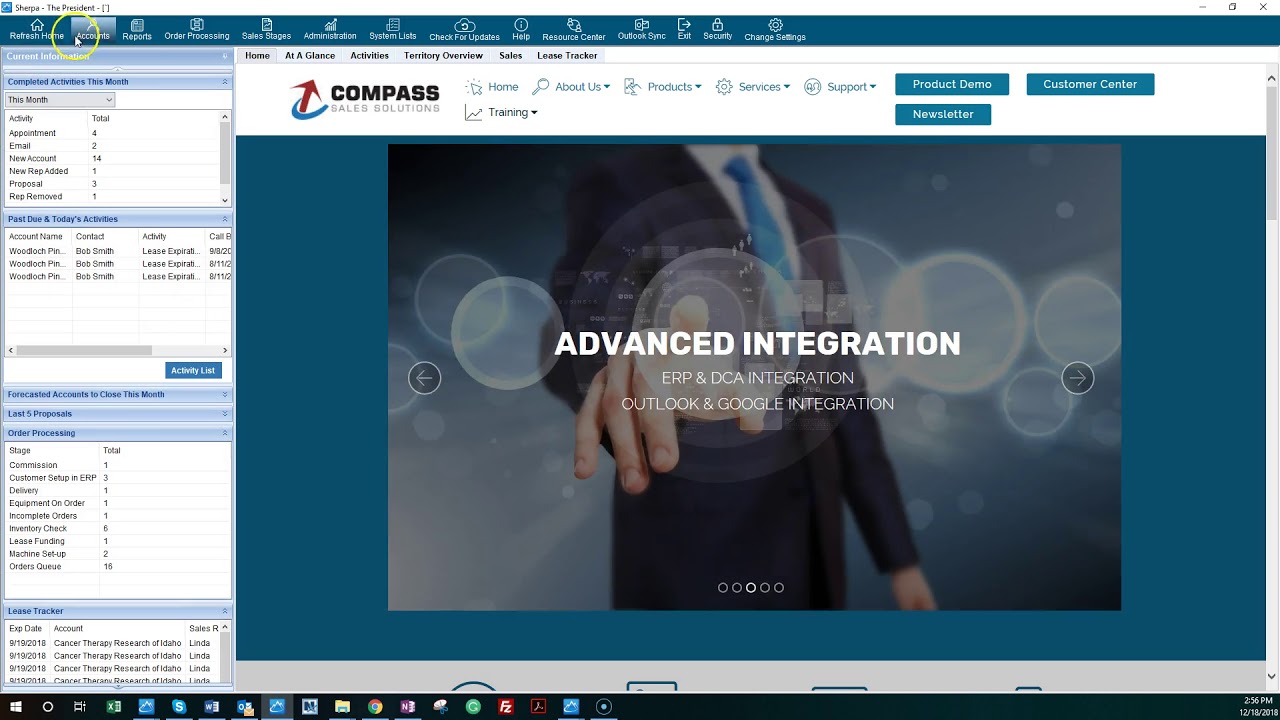
Task: Click the Product Demo button
Action: (952, 85)
